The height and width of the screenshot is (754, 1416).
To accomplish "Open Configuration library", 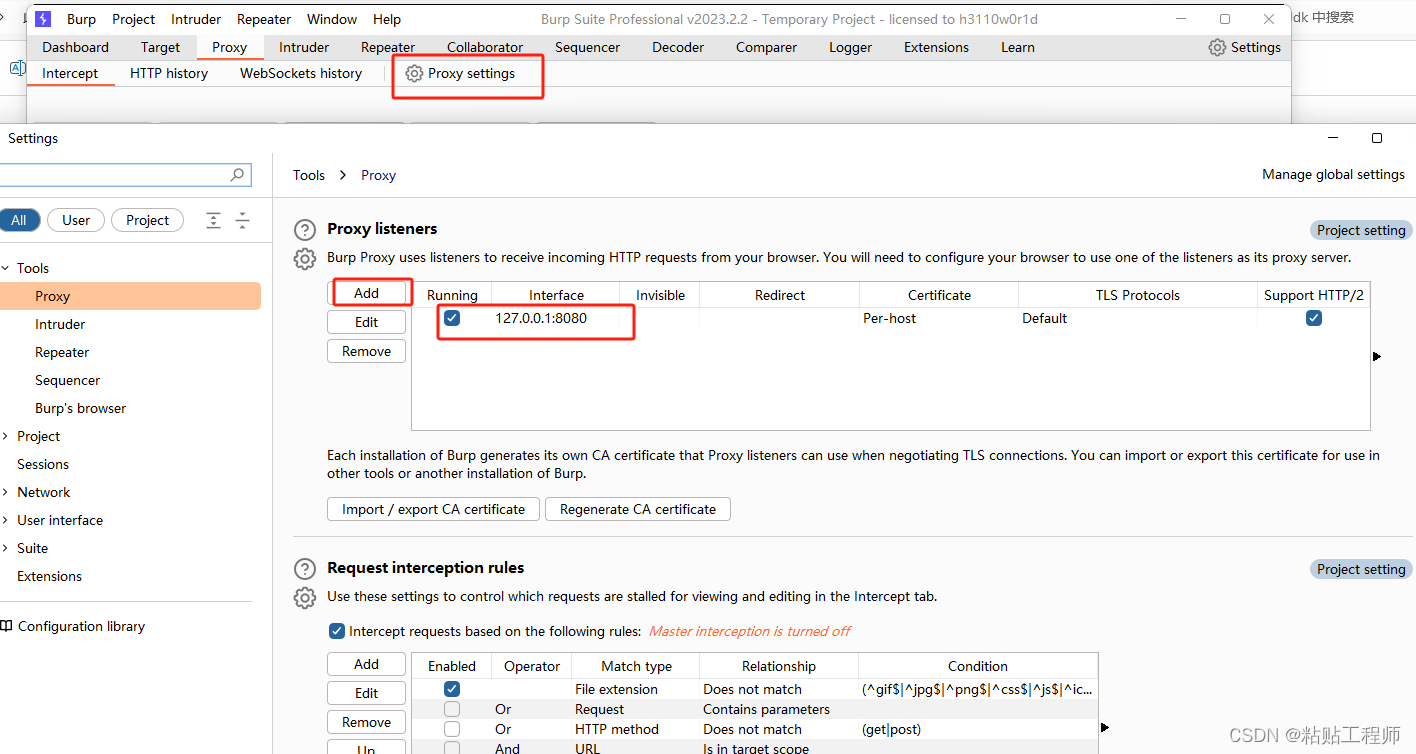I will [x=81, y=626].
